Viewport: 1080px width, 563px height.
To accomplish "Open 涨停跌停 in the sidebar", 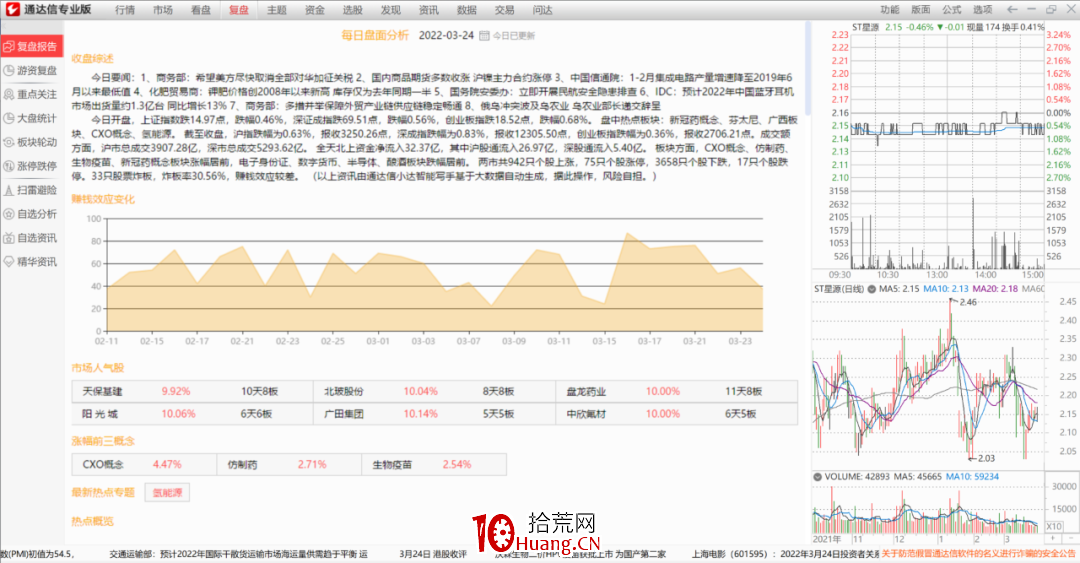I will tap(32, 166).
